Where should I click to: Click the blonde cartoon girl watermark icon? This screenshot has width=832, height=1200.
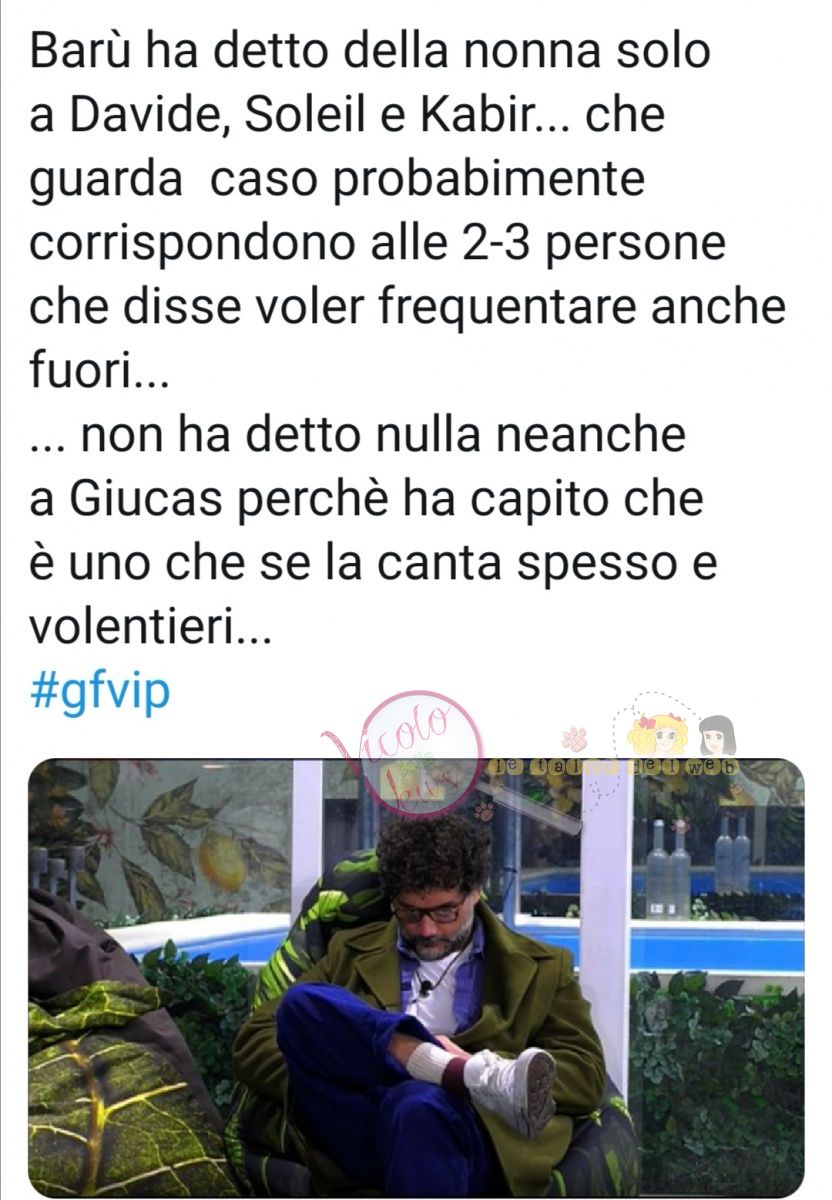(x=656, y=735)
